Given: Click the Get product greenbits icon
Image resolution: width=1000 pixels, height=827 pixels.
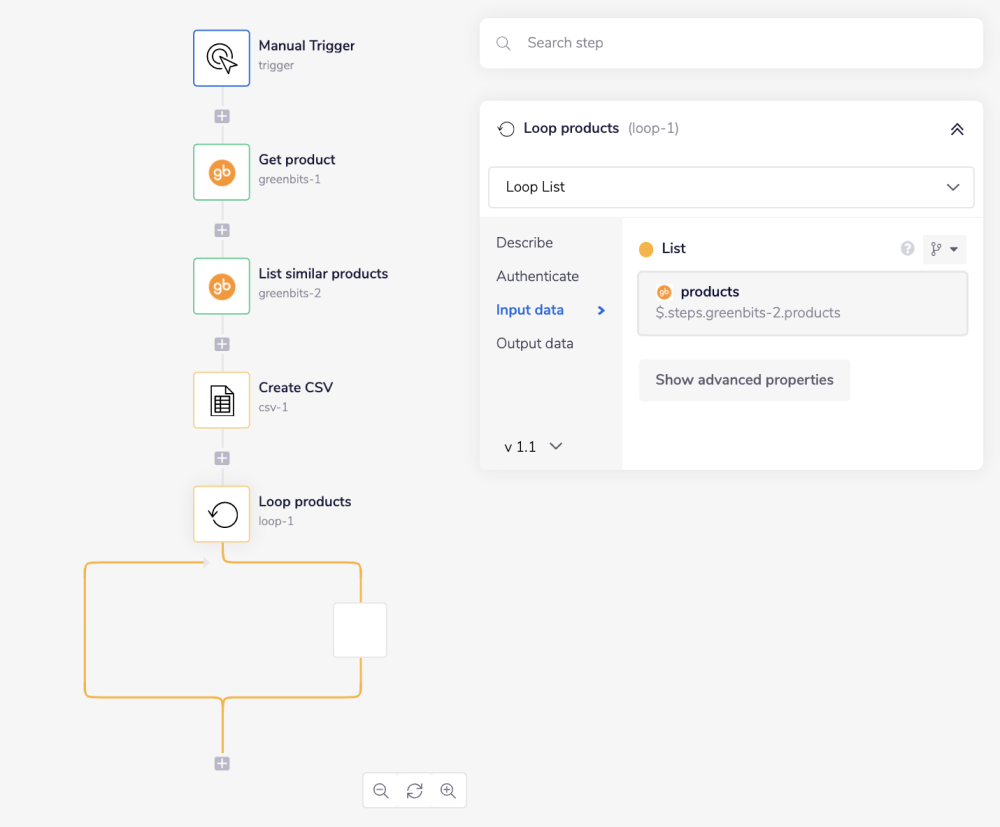Looking at the screenshot, I should click(x=221, y=172).
